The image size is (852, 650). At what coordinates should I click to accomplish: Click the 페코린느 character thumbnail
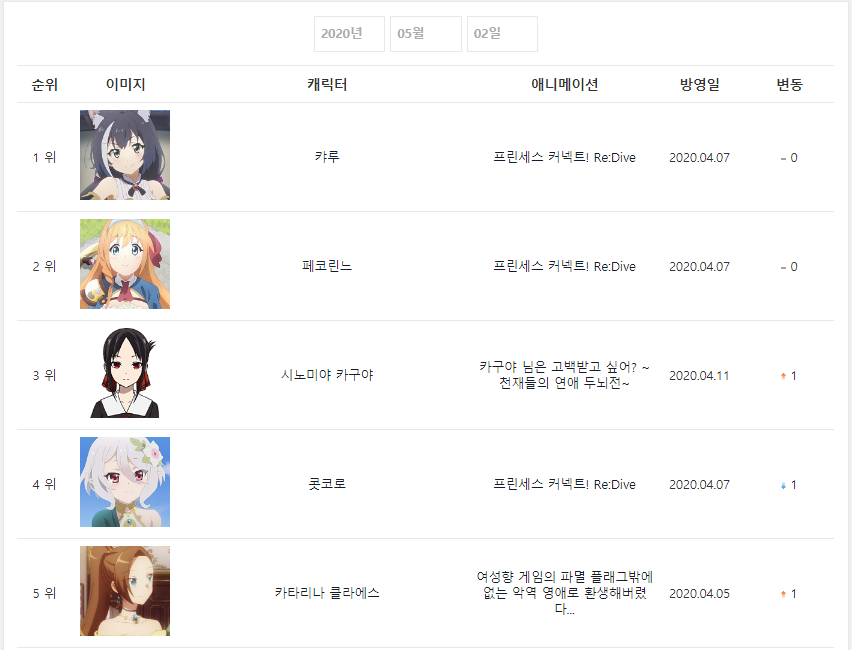click(x=125, y=264)
